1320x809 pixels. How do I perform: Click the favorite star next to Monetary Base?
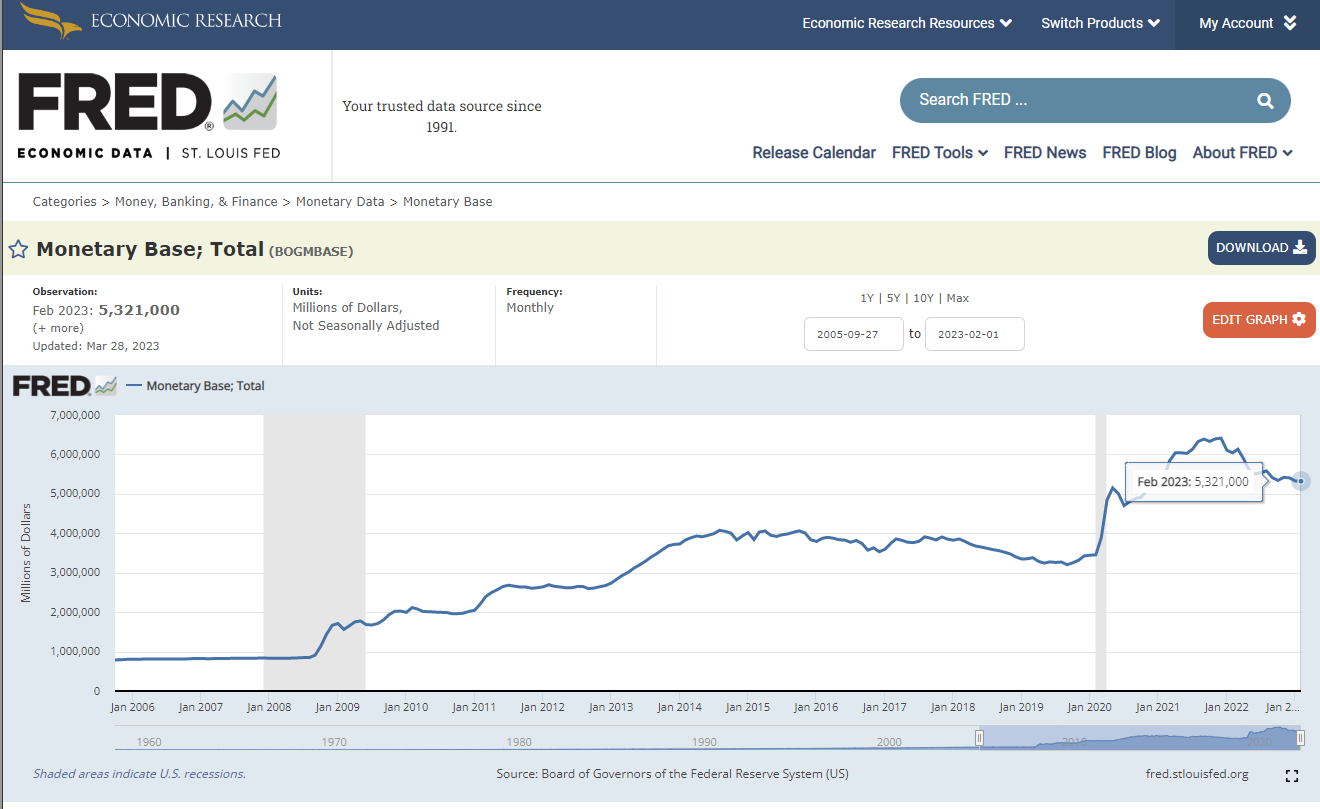[18, 249]
